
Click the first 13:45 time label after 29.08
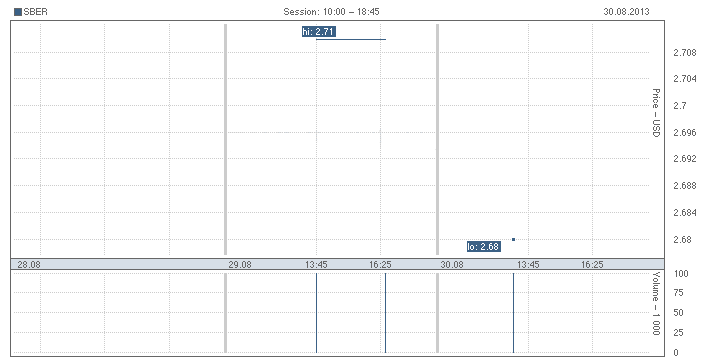pyautogui.click(x=316, y=264)
